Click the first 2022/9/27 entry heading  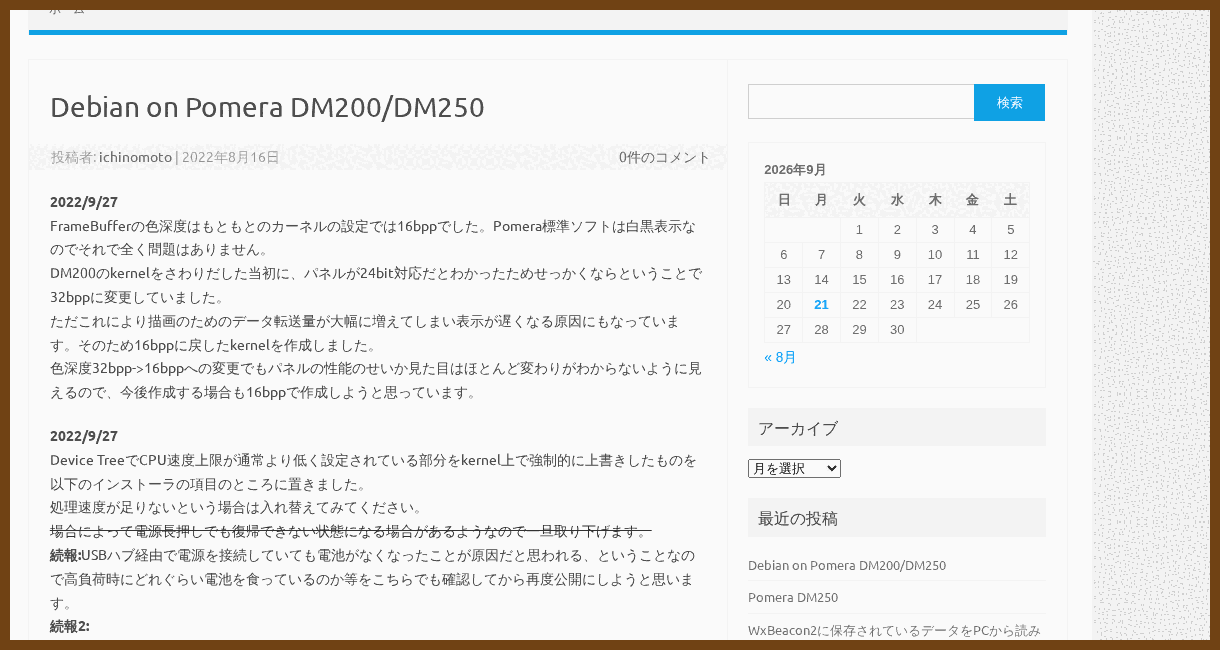point(84,201)
